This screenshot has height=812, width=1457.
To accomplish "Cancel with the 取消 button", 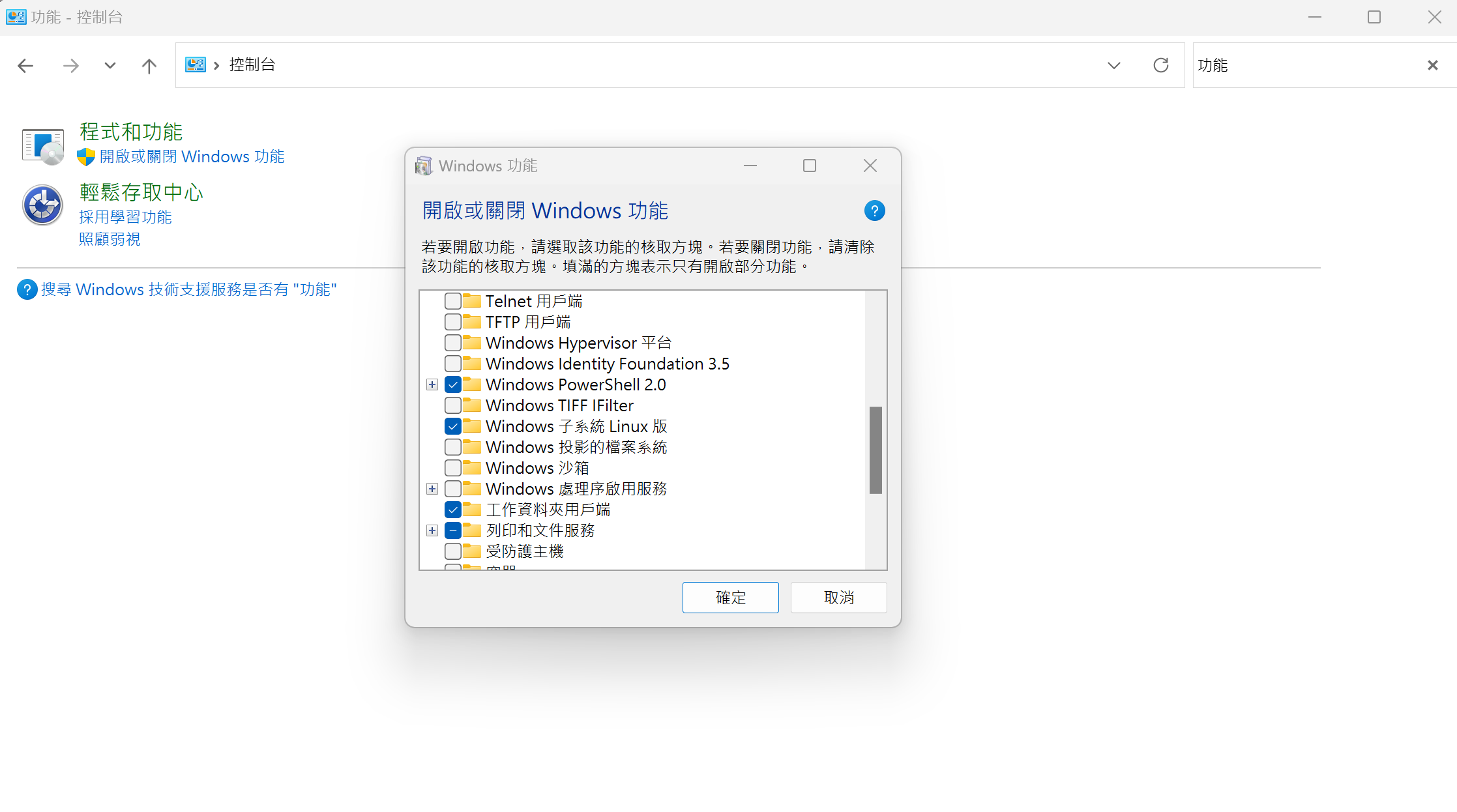I will pos(838,598).
